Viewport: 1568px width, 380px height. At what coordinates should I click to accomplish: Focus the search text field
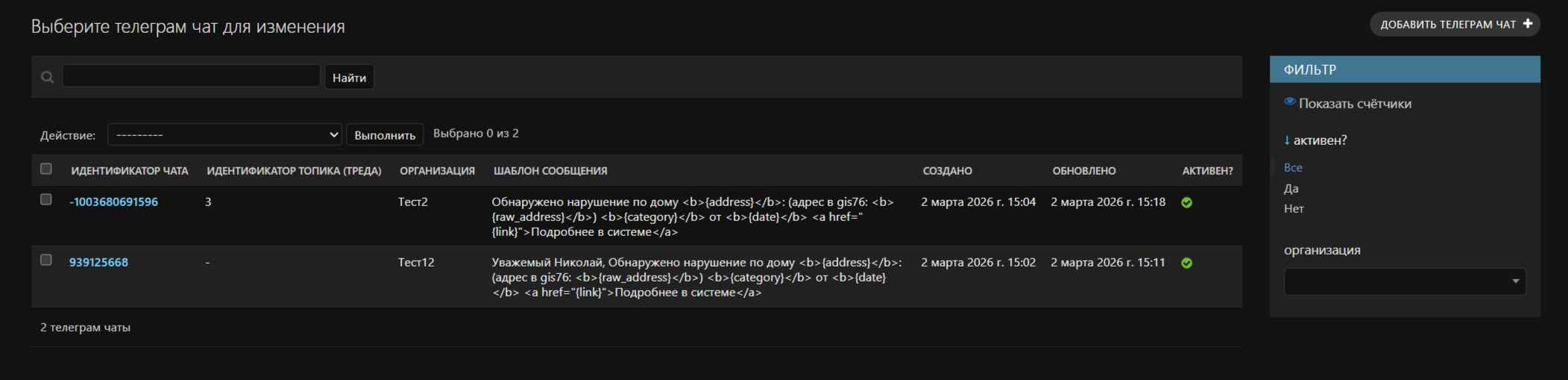point(191,76)
